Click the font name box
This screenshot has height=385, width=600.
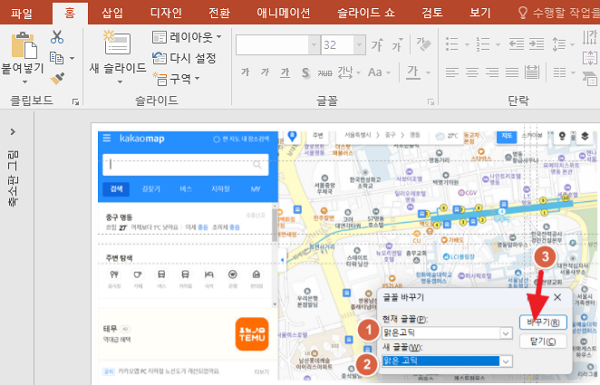coord(272,45)
